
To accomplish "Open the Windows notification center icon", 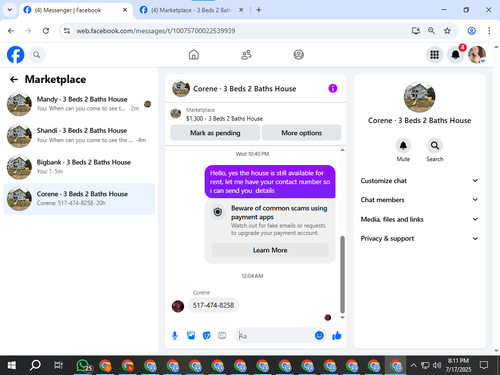I will [x=484, y=365].
